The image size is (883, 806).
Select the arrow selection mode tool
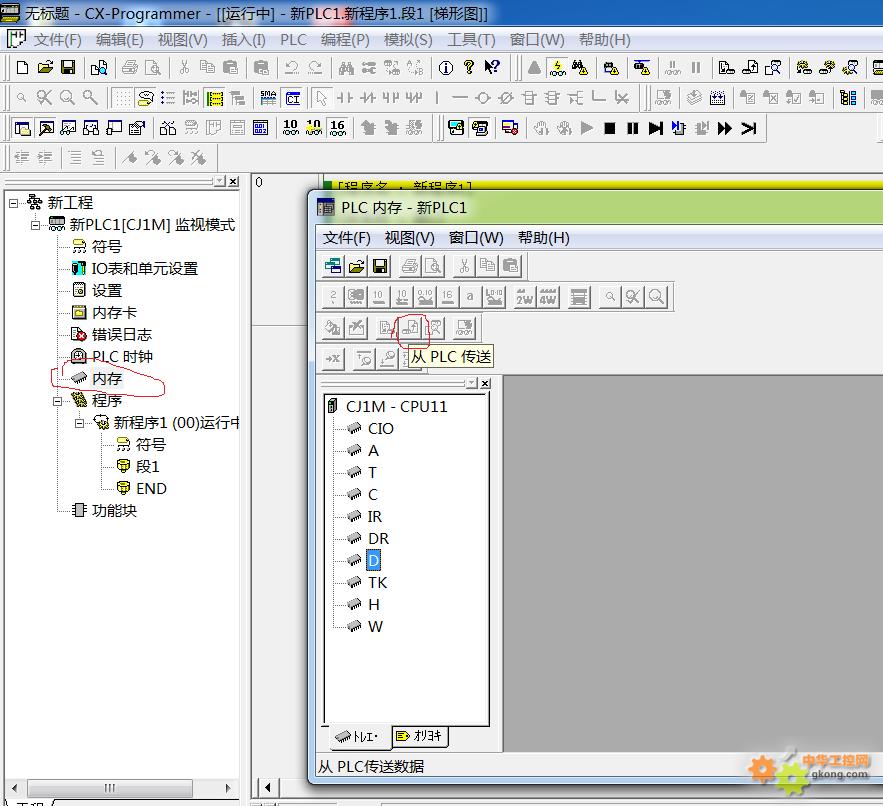click(x=322, y=98)
